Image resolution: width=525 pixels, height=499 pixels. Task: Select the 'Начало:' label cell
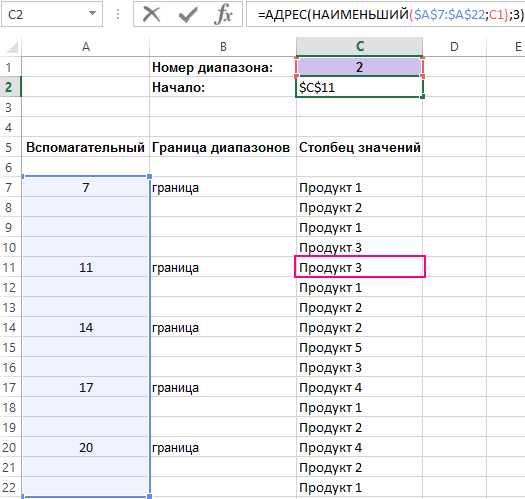223,87
